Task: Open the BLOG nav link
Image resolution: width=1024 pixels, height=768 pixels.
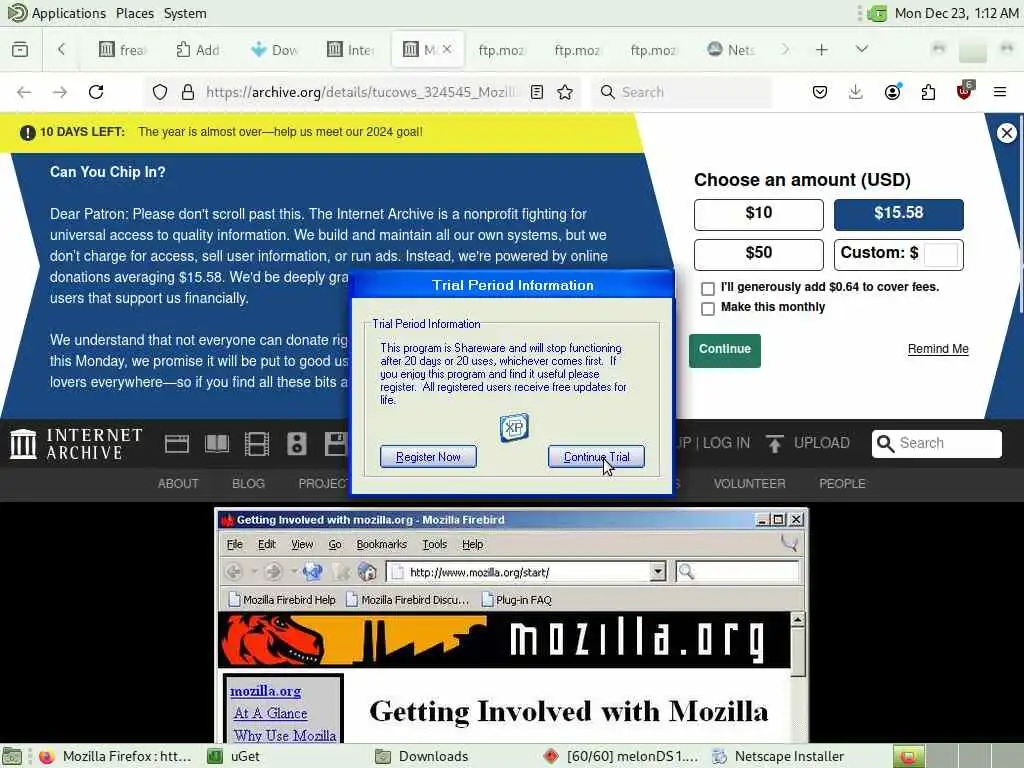Action: pyautogui.click(x=248, y=484)
